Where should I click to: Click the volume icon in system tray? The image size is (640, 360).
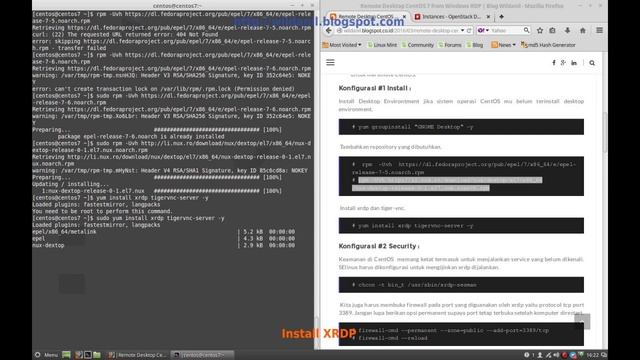556,355
